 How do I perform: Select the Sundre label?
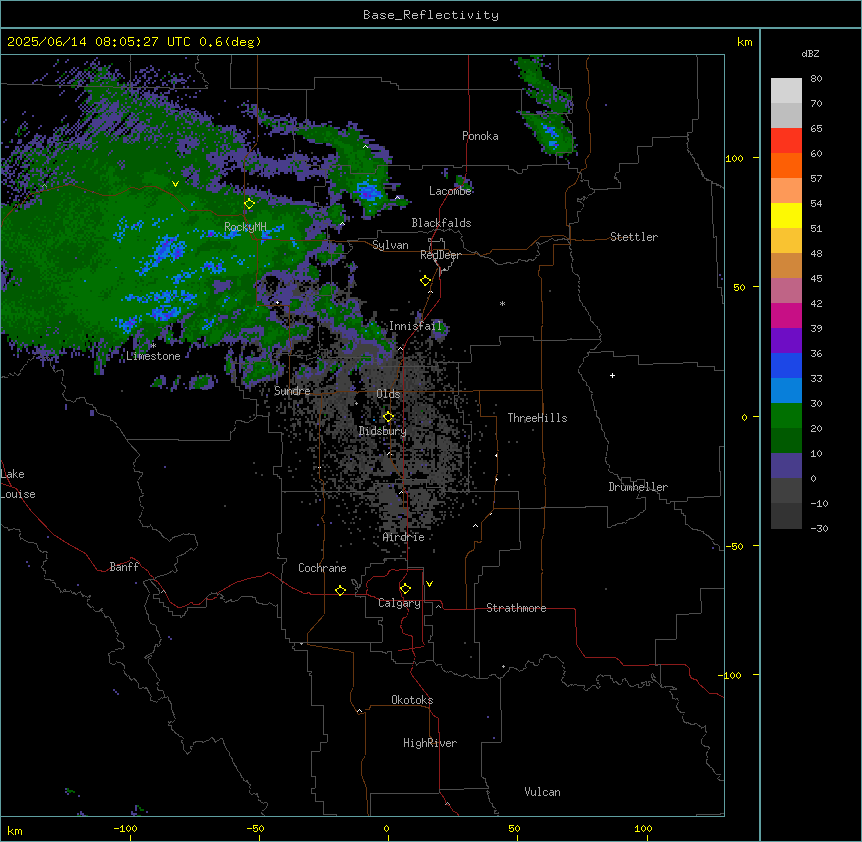(292, 391)
